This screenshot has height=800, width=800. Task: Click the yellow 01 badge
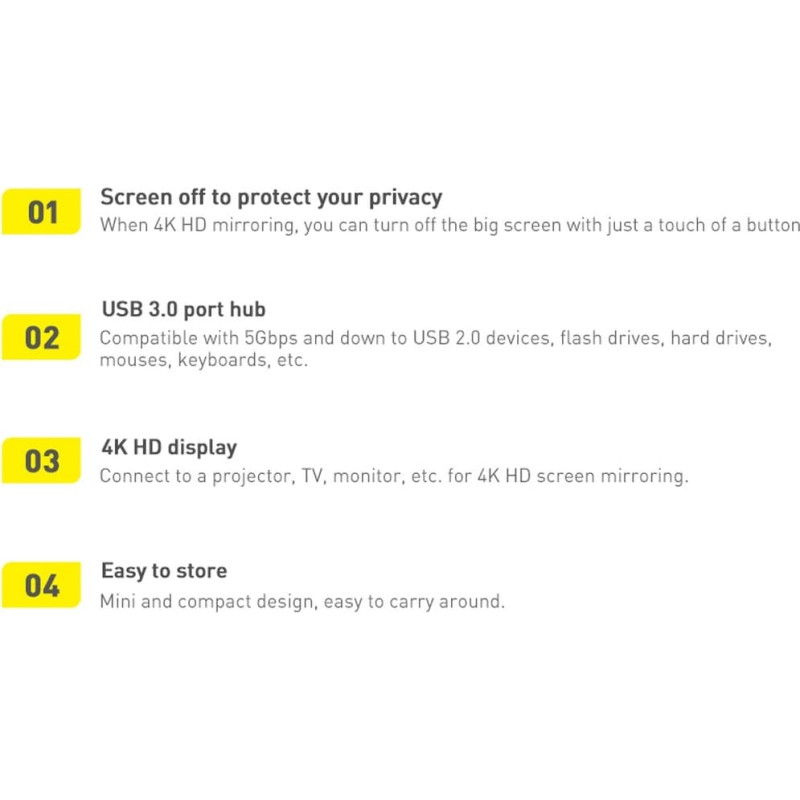[41, 211]
